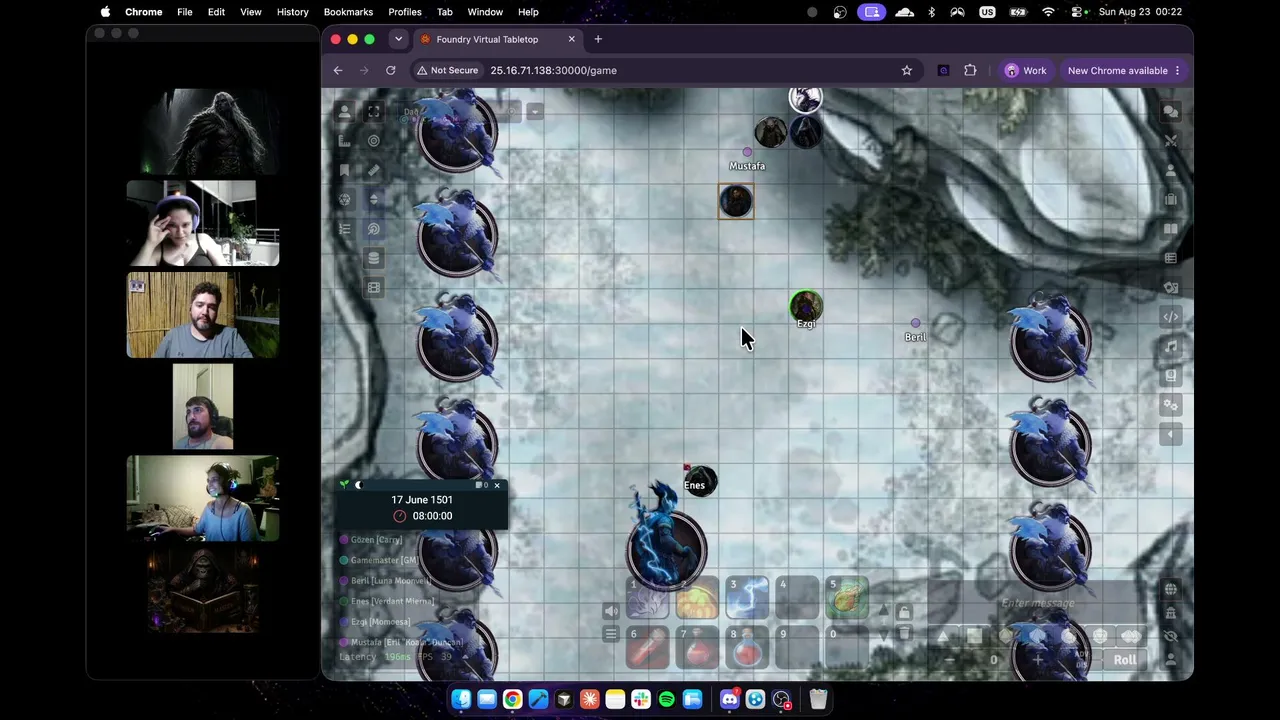
Task: Open the Combat Encounters sidebar tab
Action: click(1171, 141)
